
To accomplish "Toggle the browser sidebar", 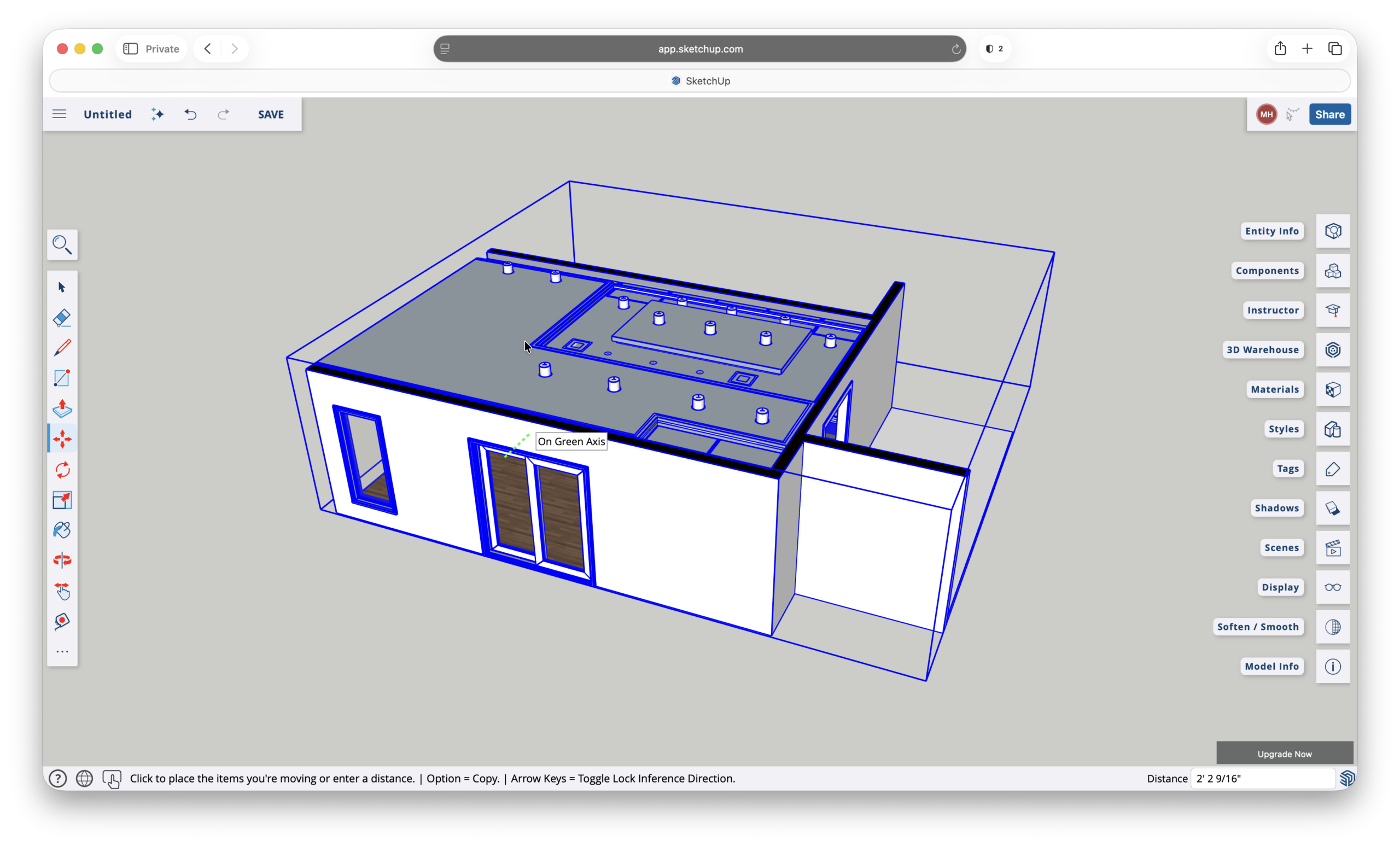I will pyautogui.click(x=131, y=49).
